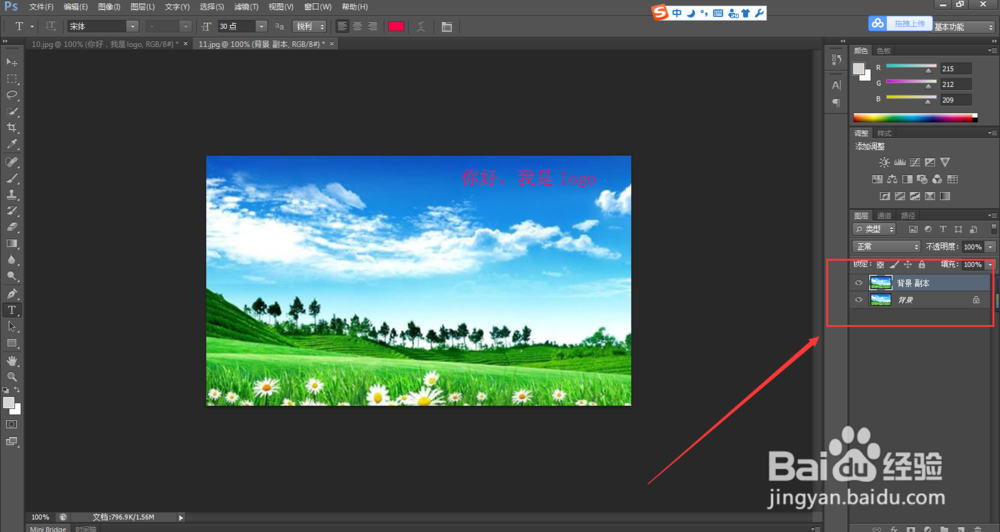The width and height of the screenshot is (1000, 532).
Task: Open the History panel icon
Action: coord(836,59)
